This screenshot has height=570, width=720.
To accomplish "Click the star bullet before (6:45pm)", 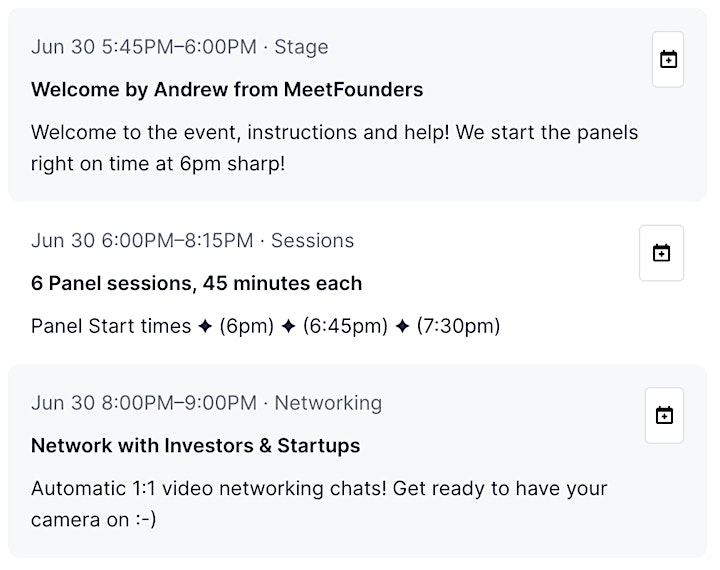I will point(288,326).
